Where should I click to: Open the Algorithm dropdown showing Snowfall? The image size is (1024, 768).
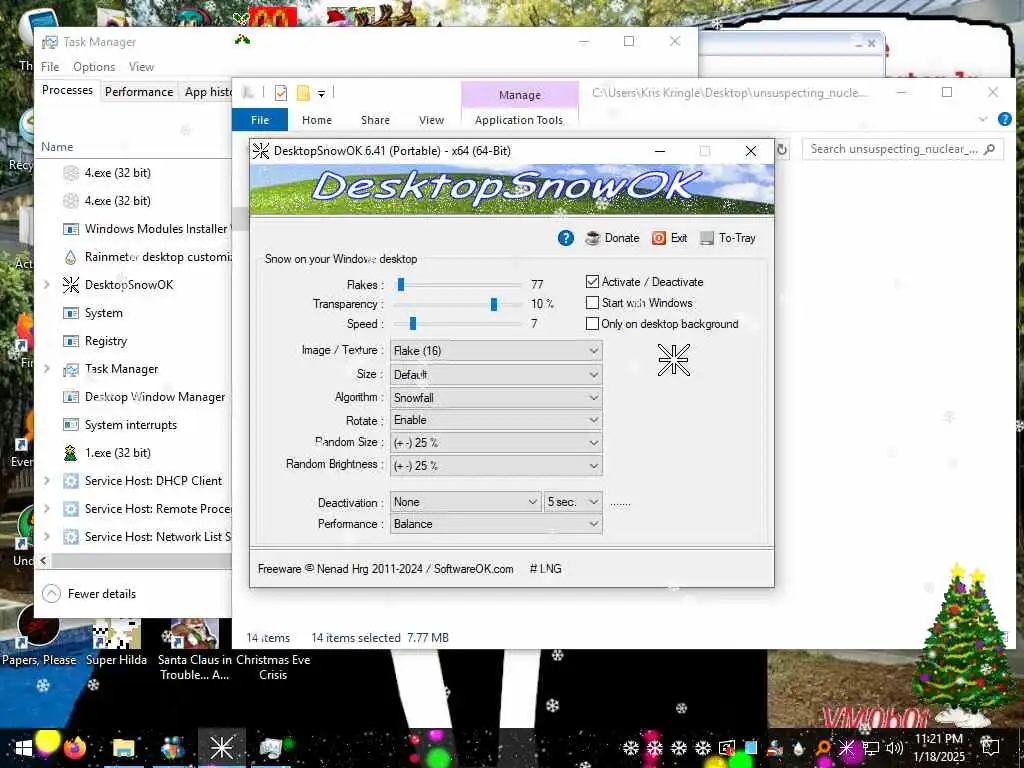coord(496,398)
